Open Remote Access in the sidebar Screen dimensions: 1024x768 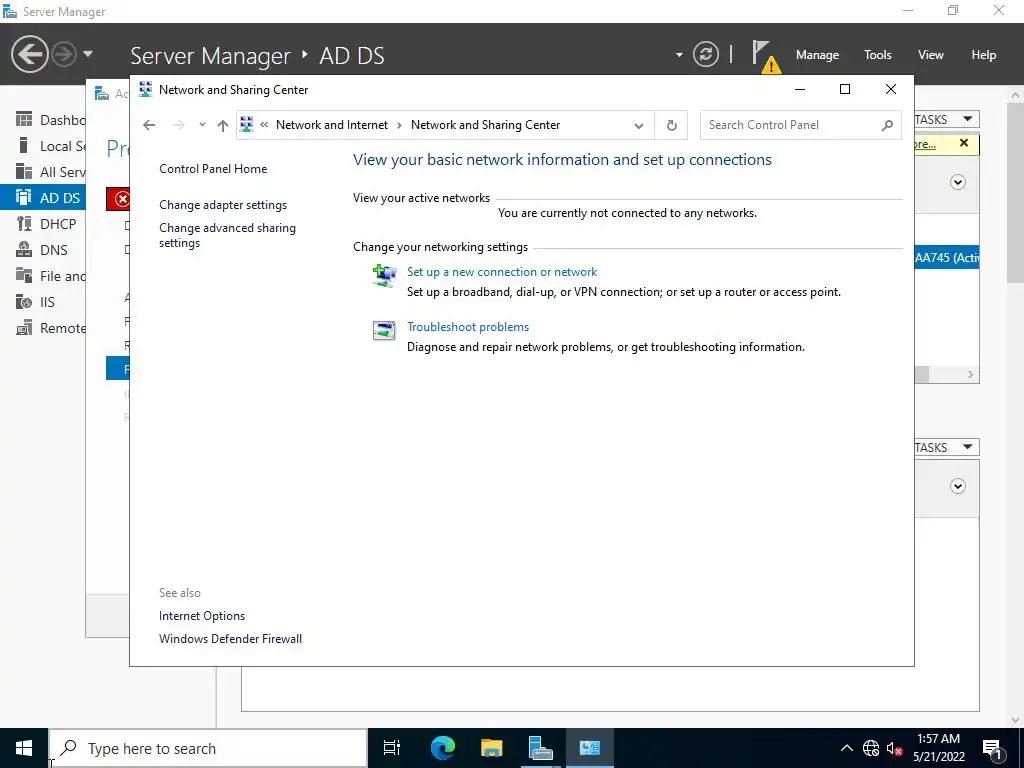point(43,328)
